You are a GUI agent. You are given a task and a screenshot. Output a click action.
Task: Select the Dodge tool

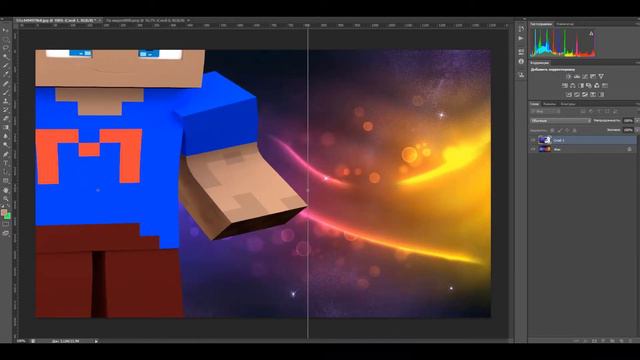(6, 145)
